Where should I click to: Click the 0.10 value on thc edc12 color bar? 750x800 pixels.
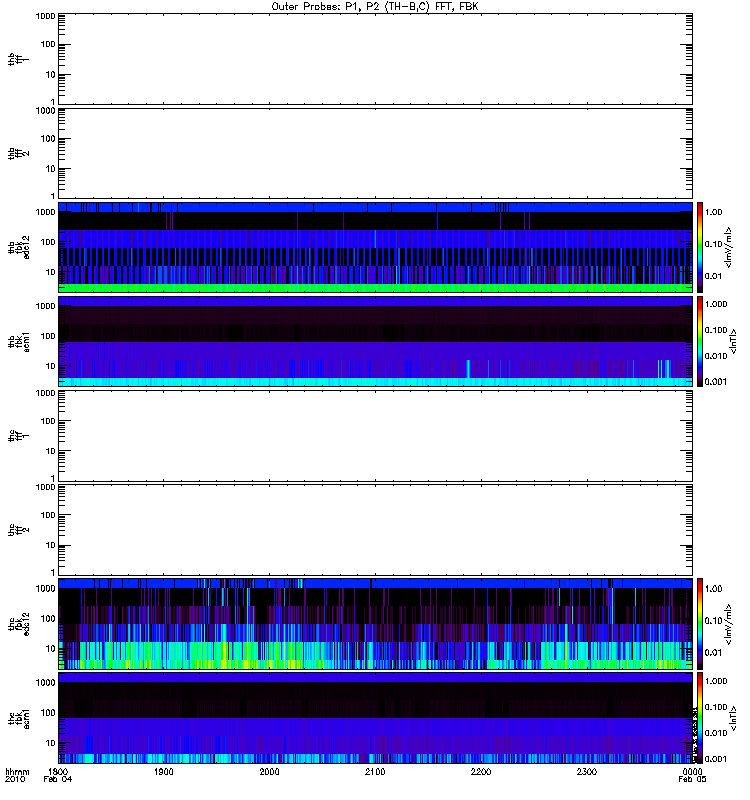[714, 620]
